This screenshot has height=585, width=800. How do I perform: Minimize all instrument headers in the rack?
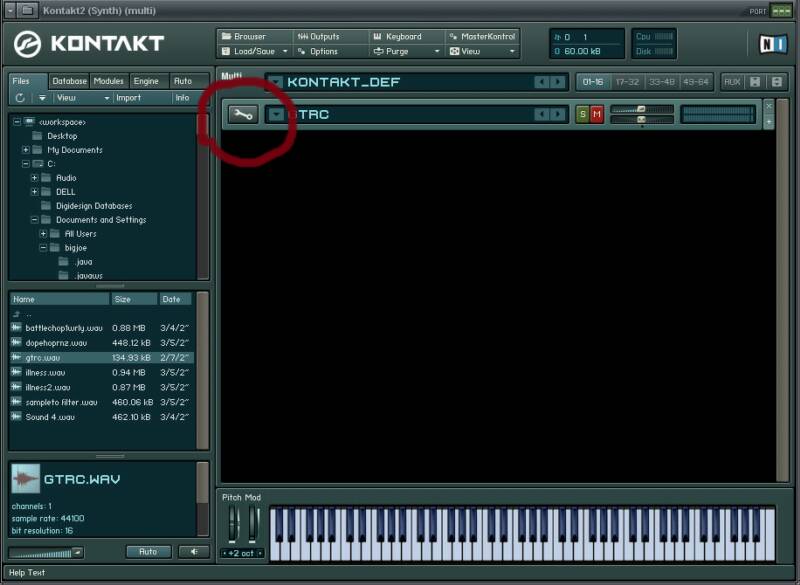tap(755, 82)
